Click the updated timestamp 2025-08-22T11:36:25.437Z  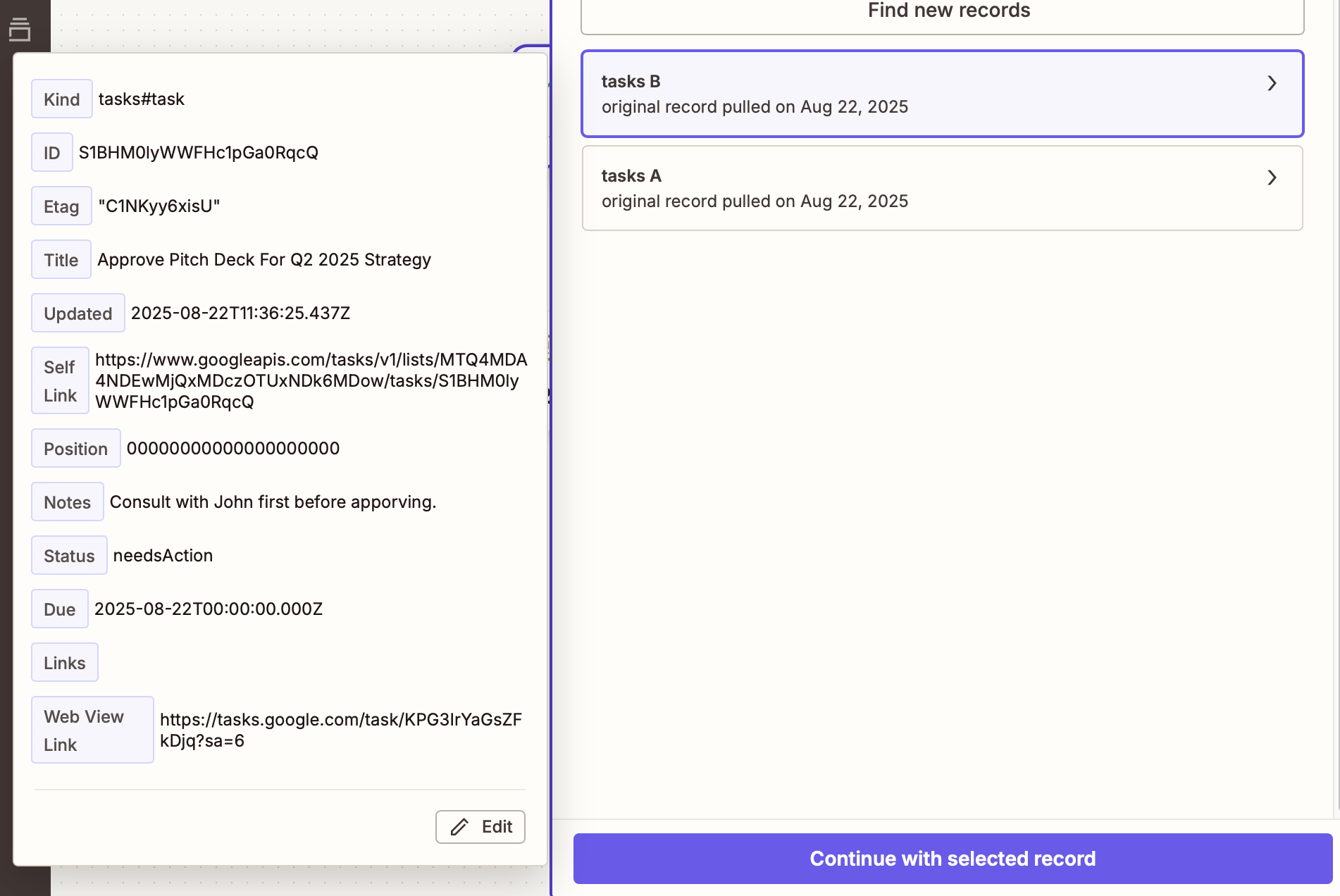(241, 313)
